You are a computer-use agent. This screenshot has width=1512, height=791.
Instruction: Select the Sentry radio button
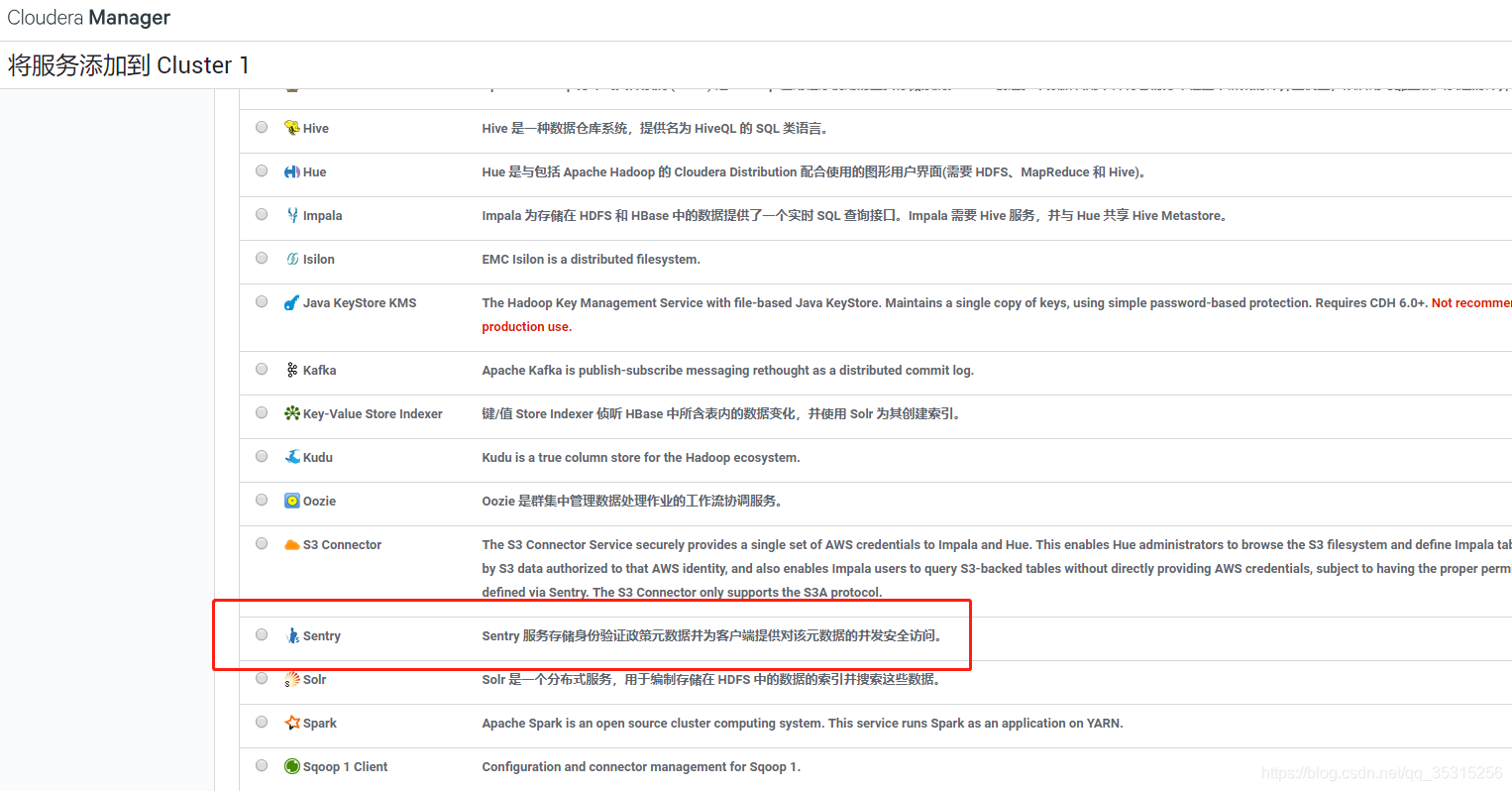(262, 634)
